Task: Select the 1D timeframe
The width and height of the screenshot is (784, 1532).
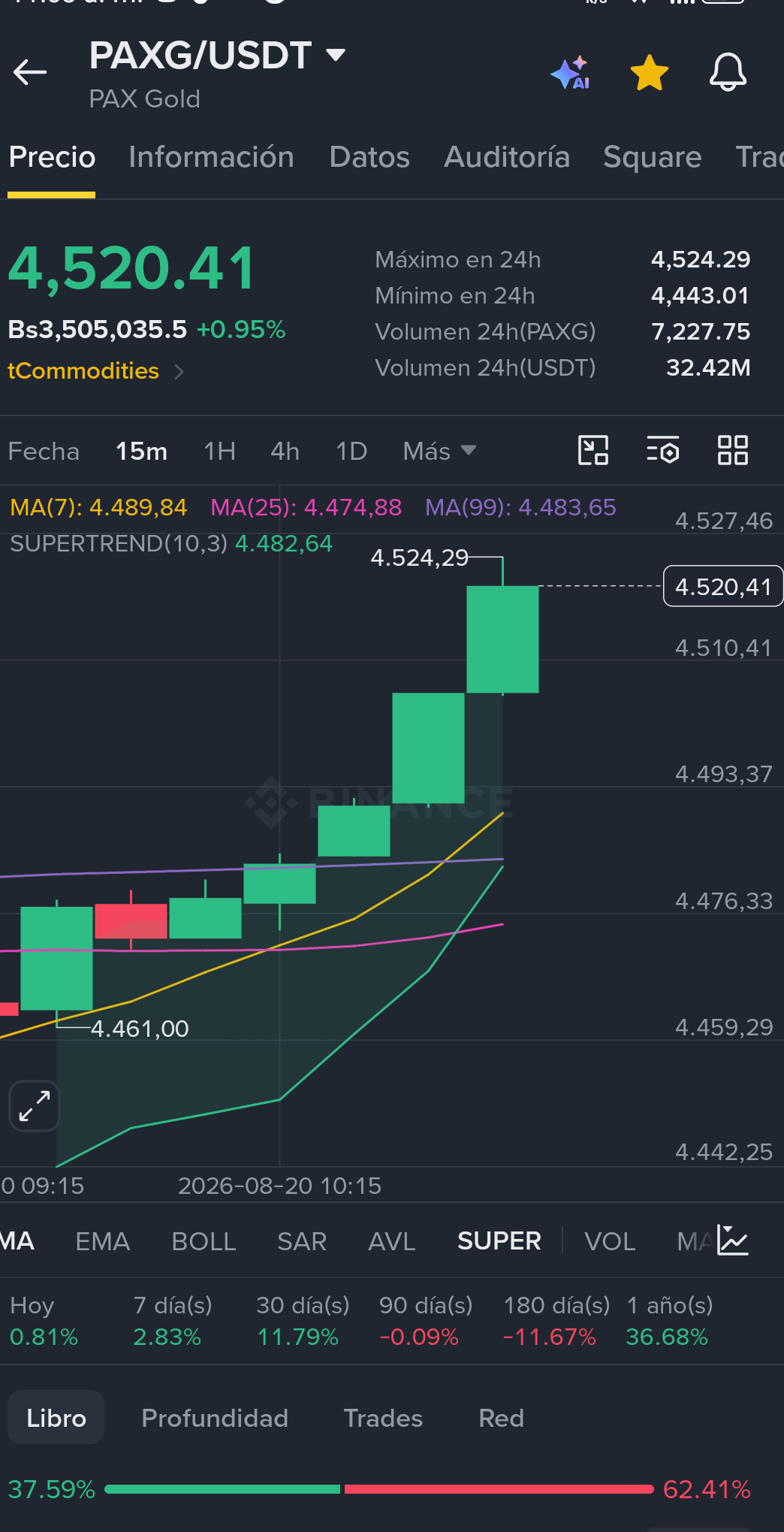Action: pos(351,452)
